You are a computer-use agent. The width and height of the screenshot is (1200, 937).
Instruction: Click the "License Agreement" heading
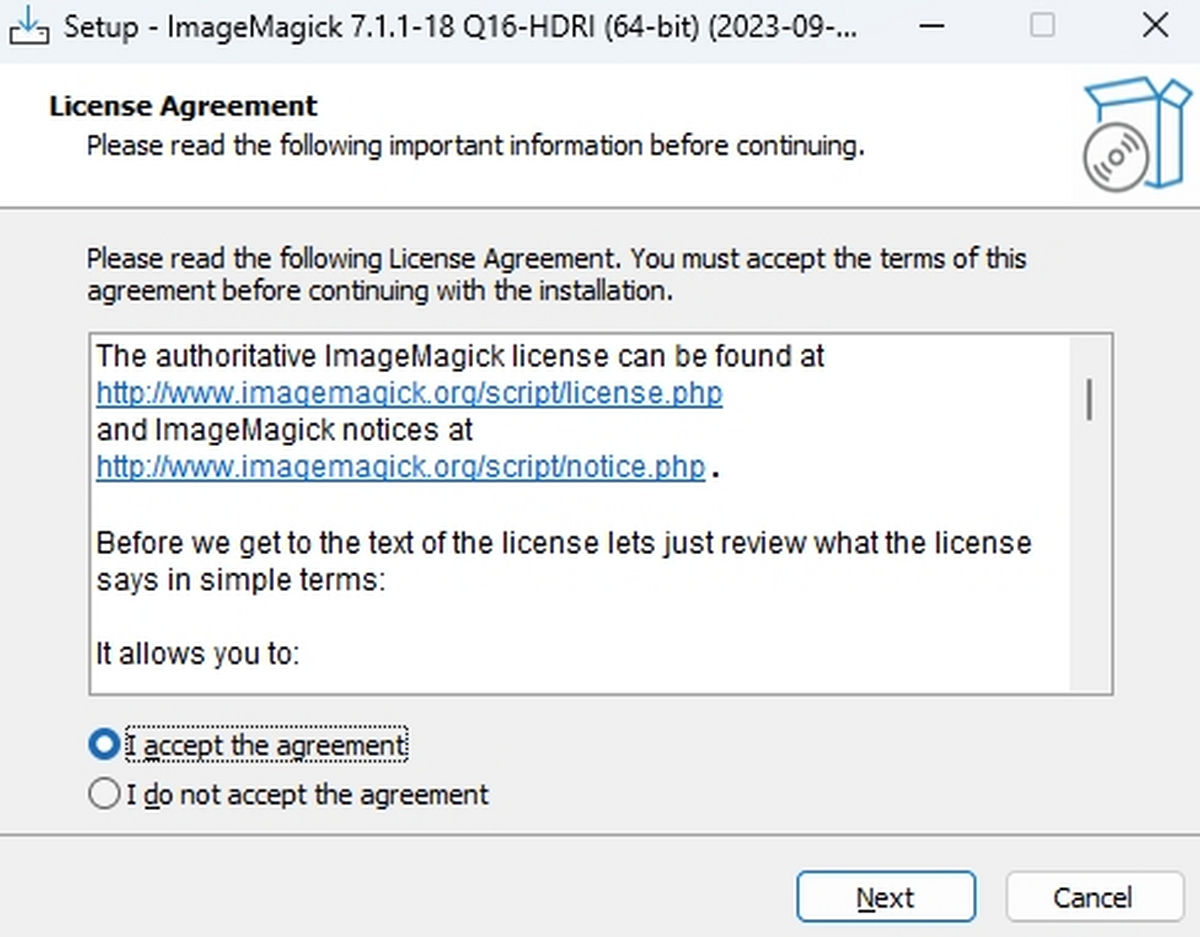(x=183, y=106)
